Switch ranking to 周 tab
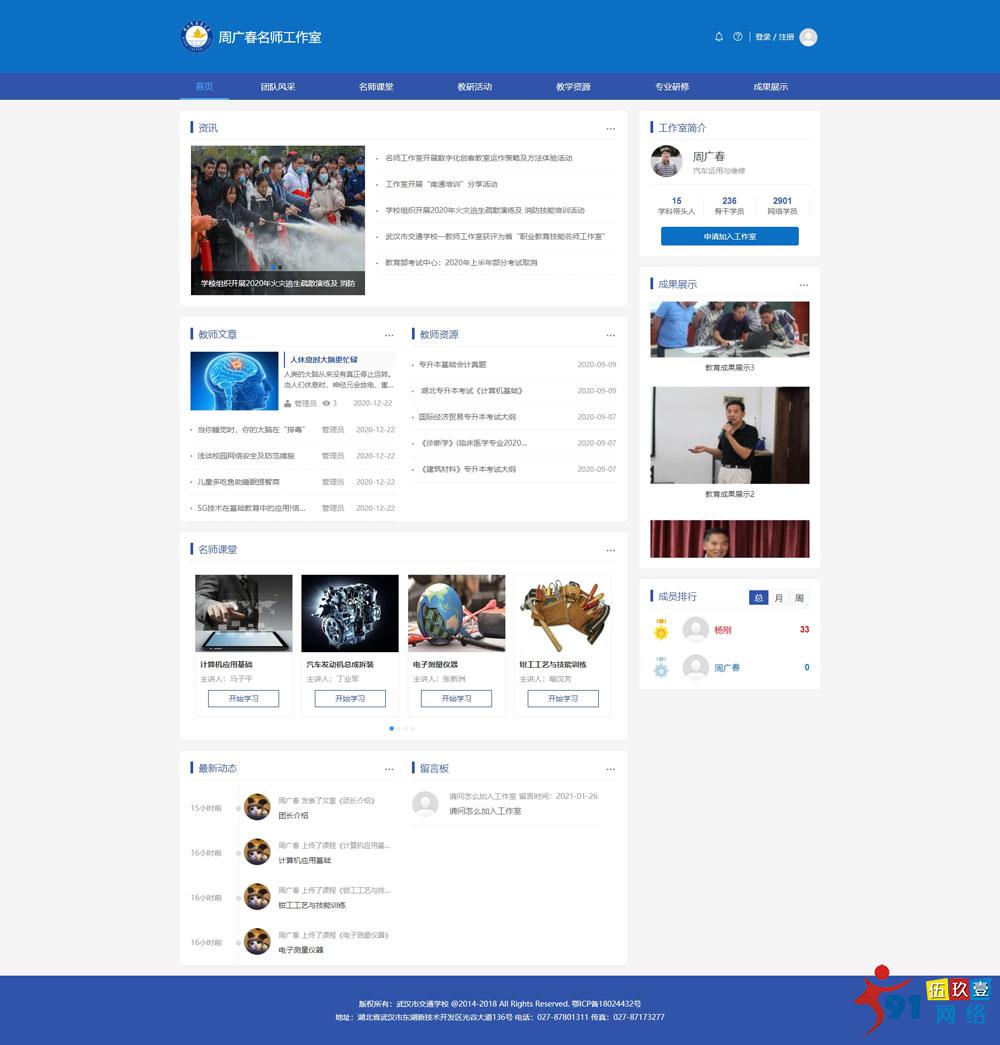 click(x=799, y=598)
